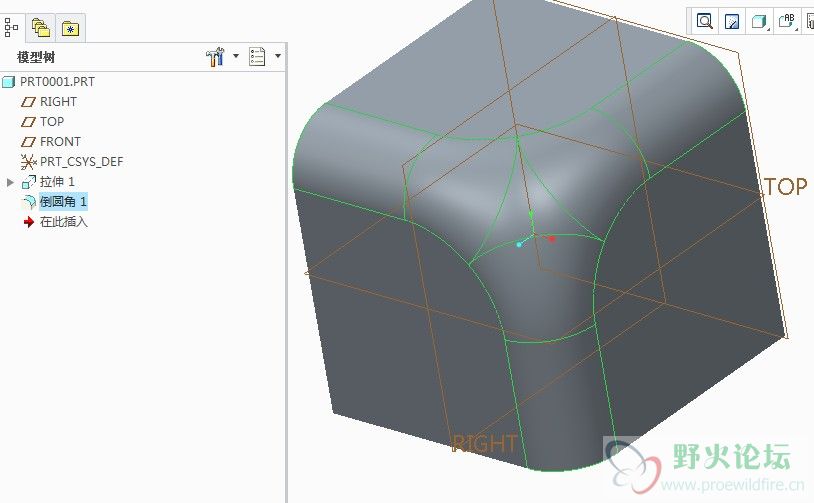Click the Repaint brush icon
The image size is (814, 503).
click(732, 21)
